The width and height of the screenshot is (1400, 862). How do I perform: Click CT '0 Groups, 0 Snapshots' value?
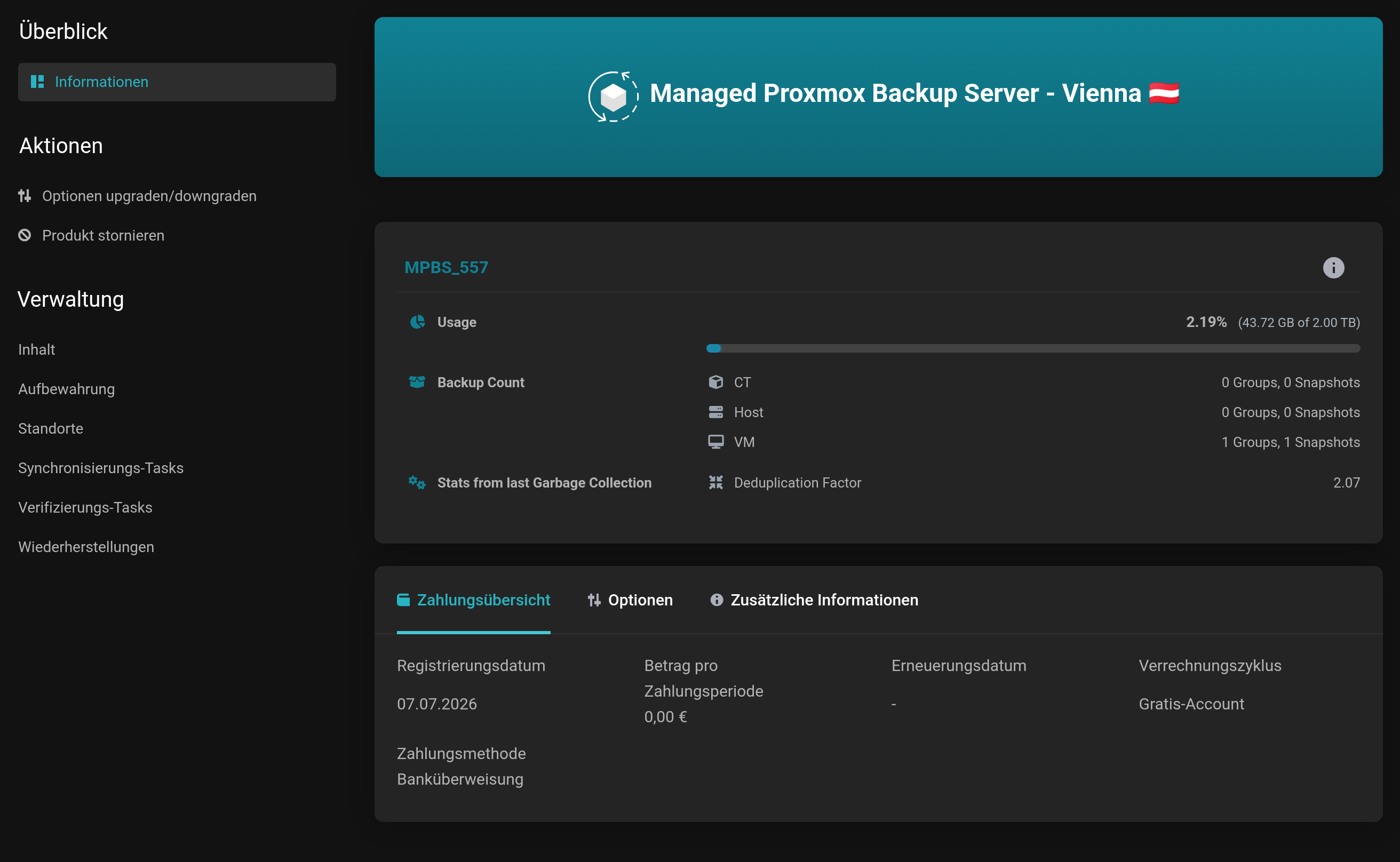[x=1291, y=382]
